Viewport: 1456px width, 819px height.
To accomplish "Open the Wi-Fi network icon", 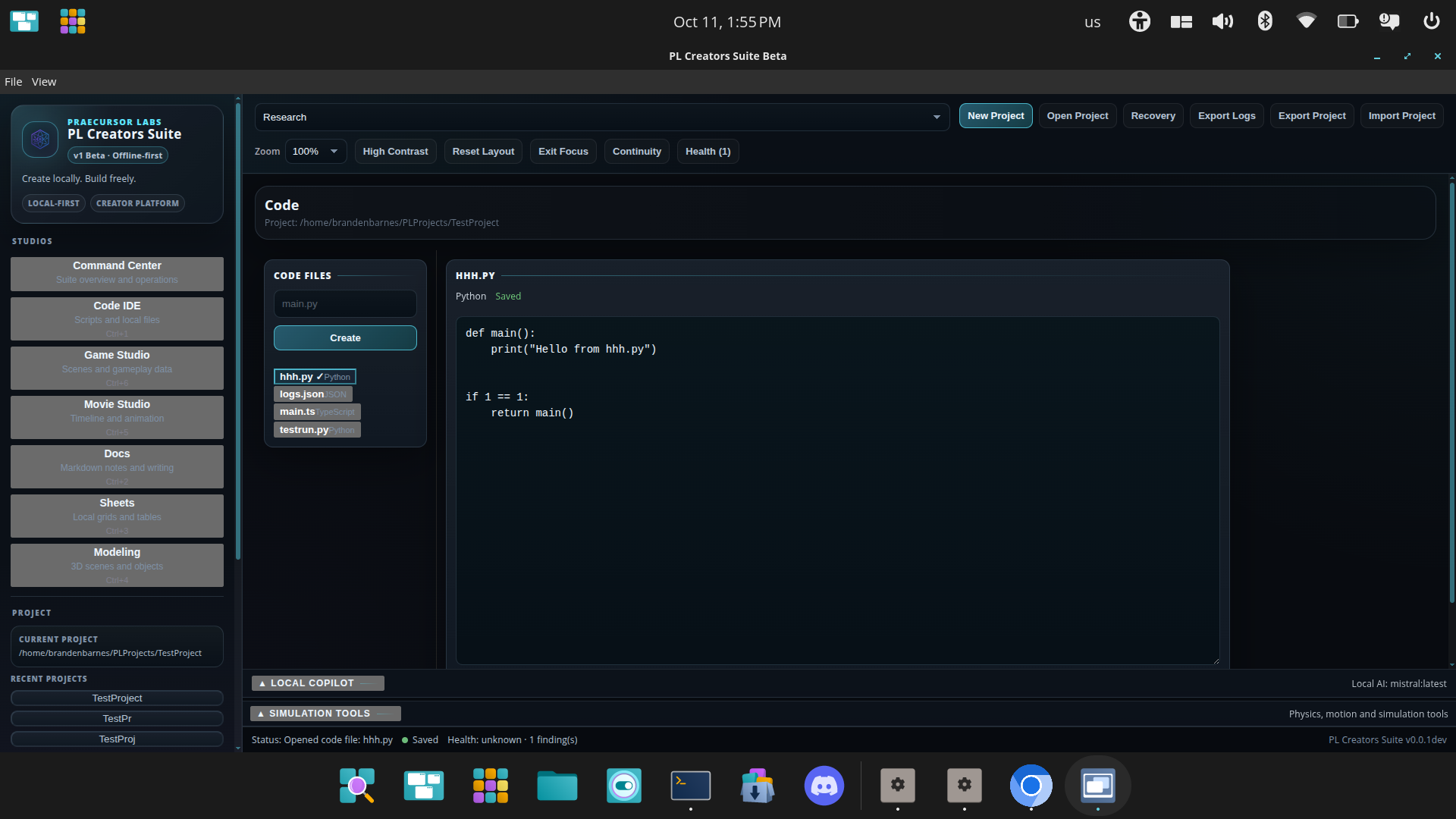I will pyautogui.click(x=1306, y=21).
